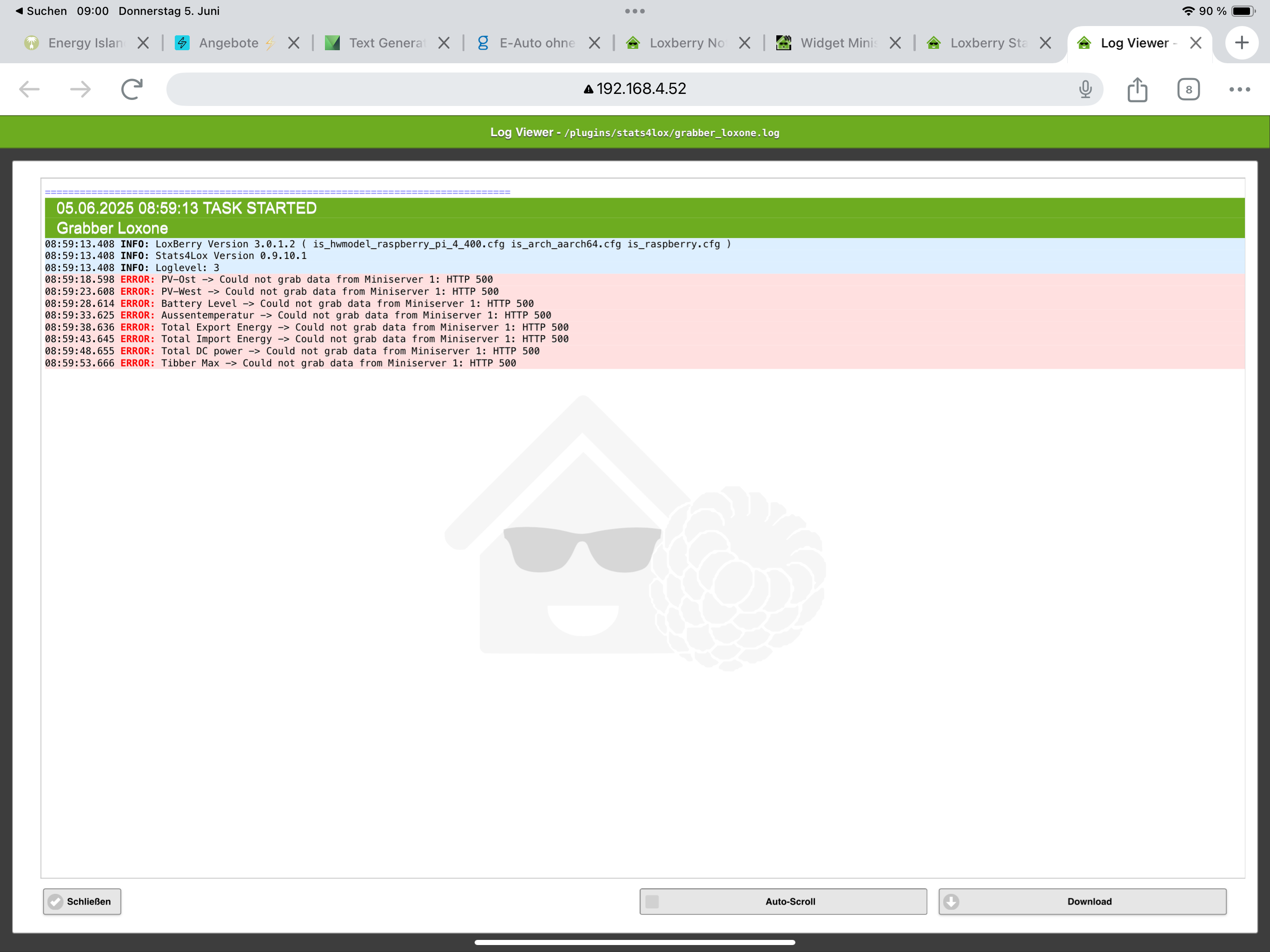Tap the address bar showing 192.168.4.52

(x=635, y=89)
